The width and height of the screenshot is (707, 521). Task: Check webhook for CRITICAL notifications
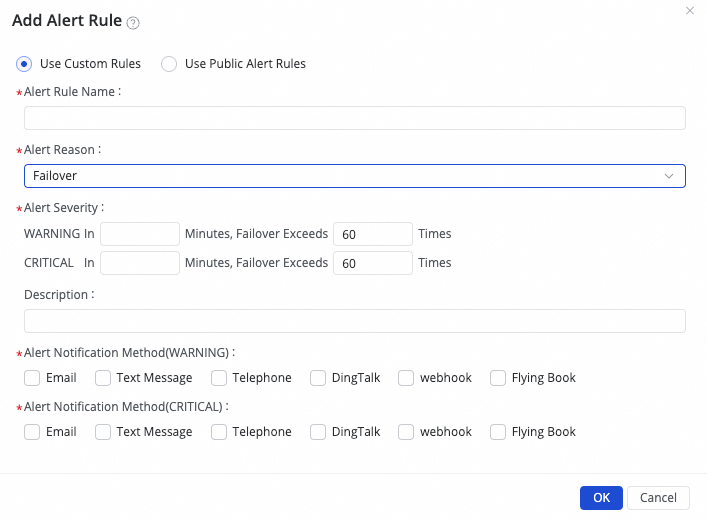click(406, 432)
